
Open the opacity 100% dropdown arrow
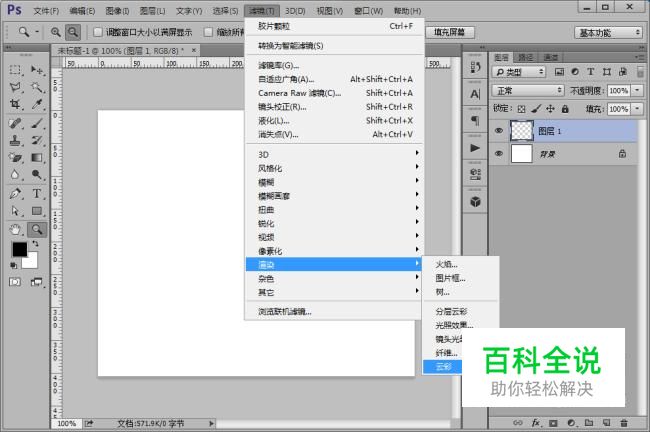pos(637,90)
